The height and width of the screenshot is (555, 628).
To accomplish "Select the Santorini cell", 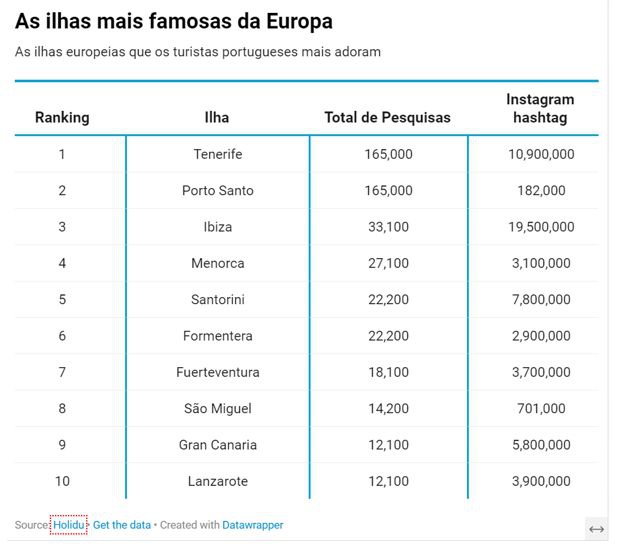I will pos(218,299).
